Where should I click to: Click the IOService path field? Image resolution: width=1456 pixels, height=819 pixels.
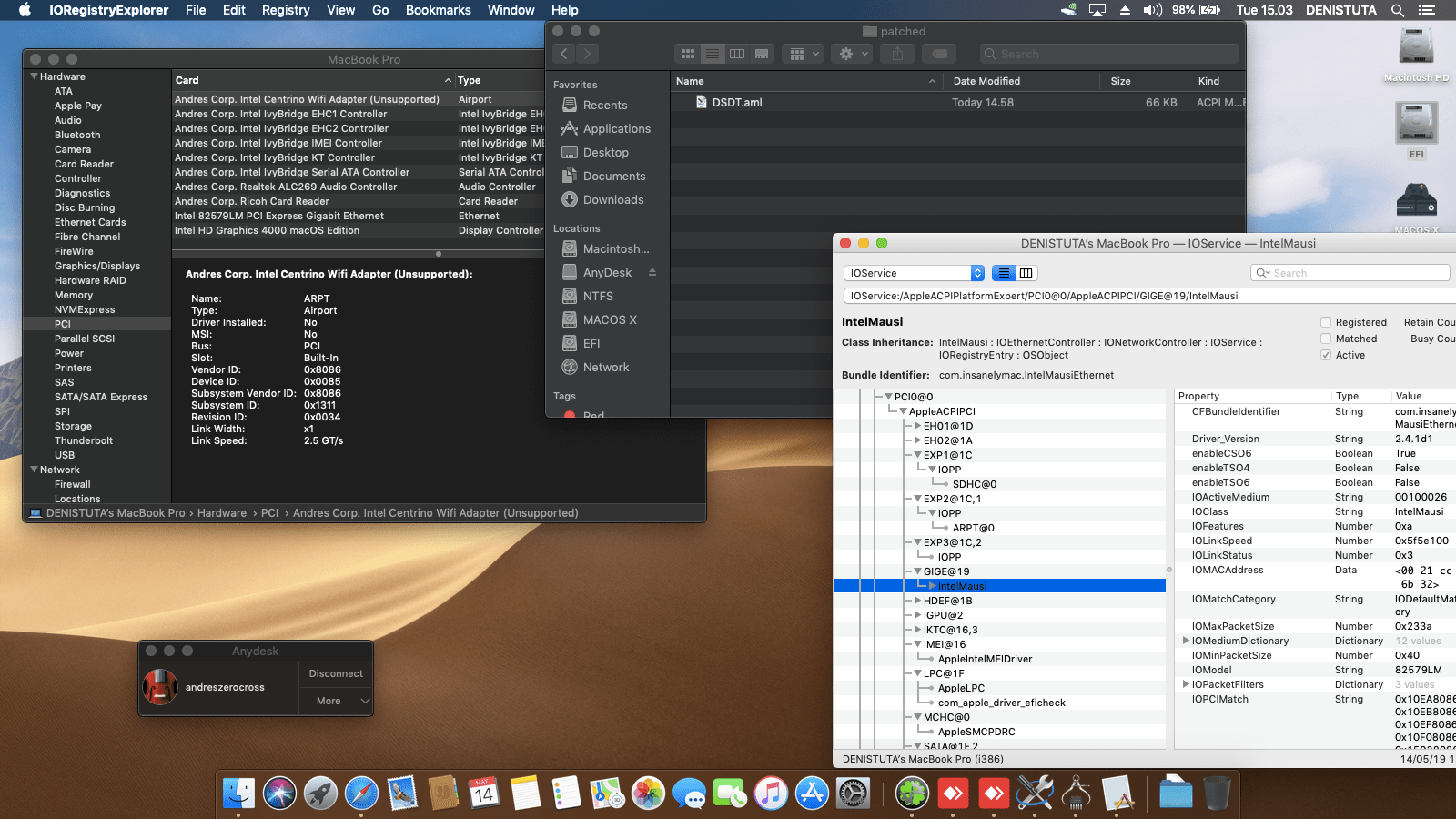click(x=1149, y=296)
